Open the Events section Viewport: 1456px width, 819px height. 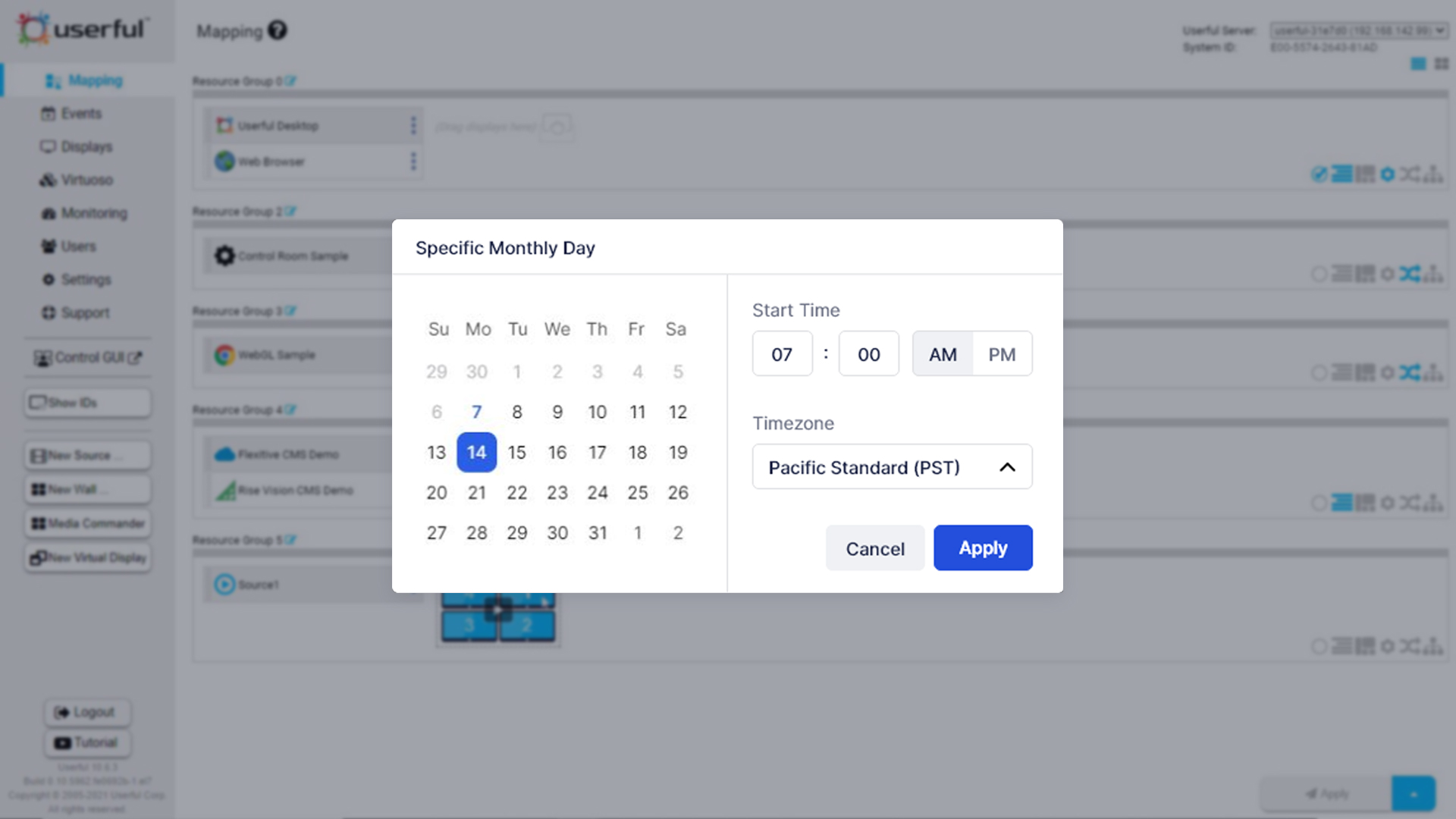[81, 113]
